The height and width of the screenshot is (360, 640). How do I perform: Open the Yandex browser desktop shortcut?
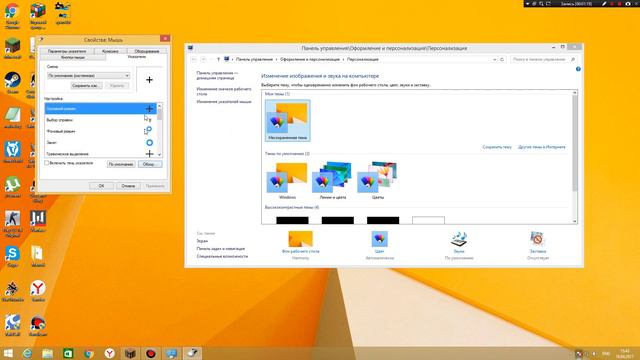coord(38,291)
